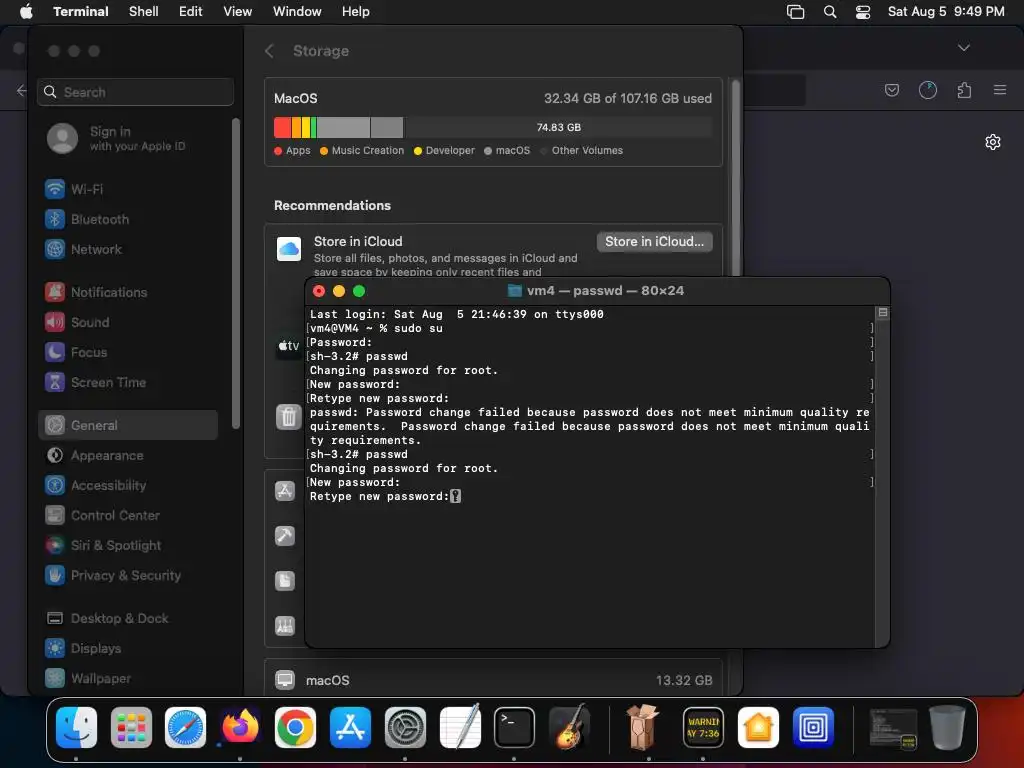Open GarageBand from the Dock
This screenshot has width=1024, height=768.
point(569,728)
